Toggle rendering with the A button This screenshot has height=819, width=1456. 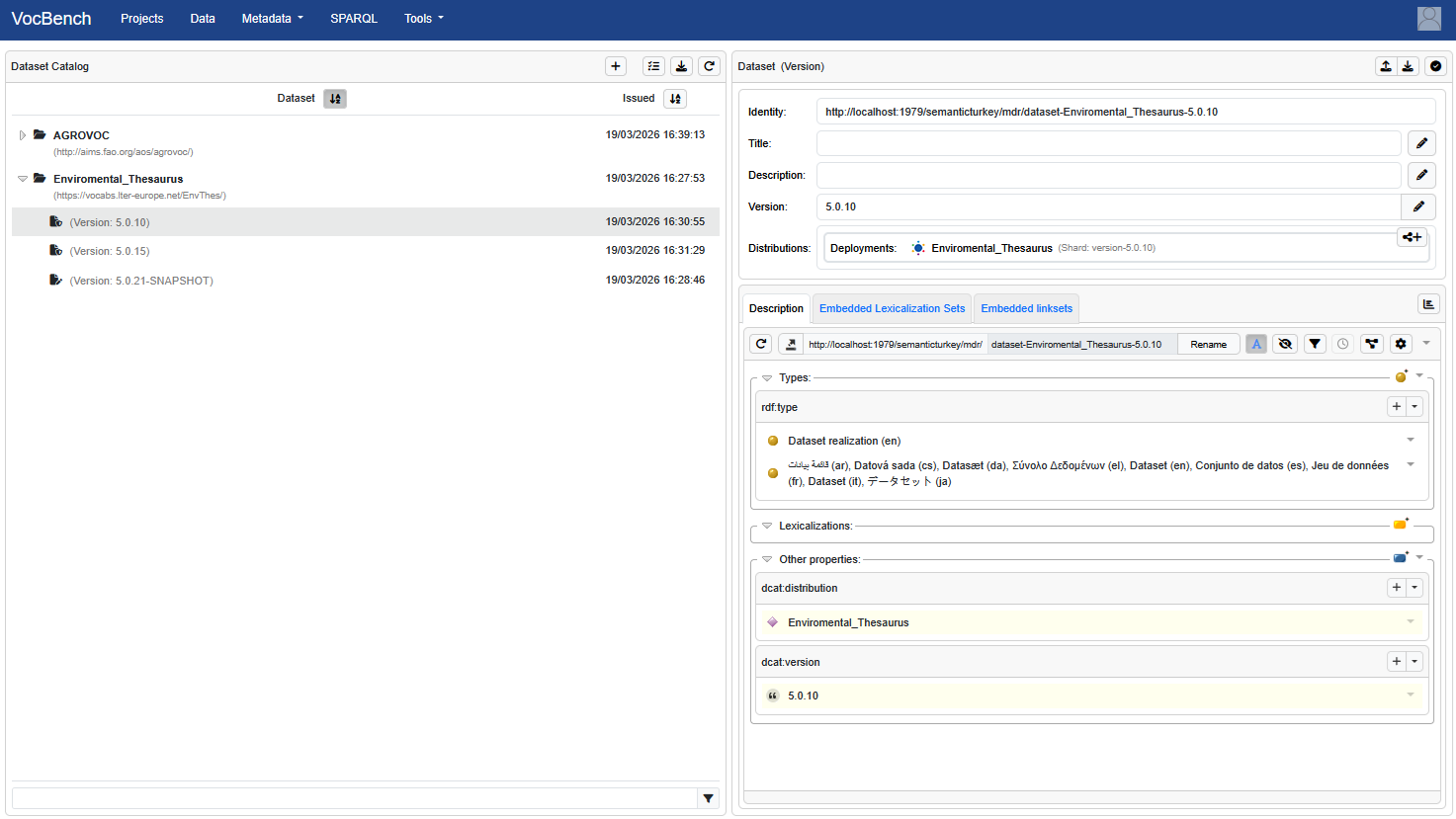click(1256, 344)
